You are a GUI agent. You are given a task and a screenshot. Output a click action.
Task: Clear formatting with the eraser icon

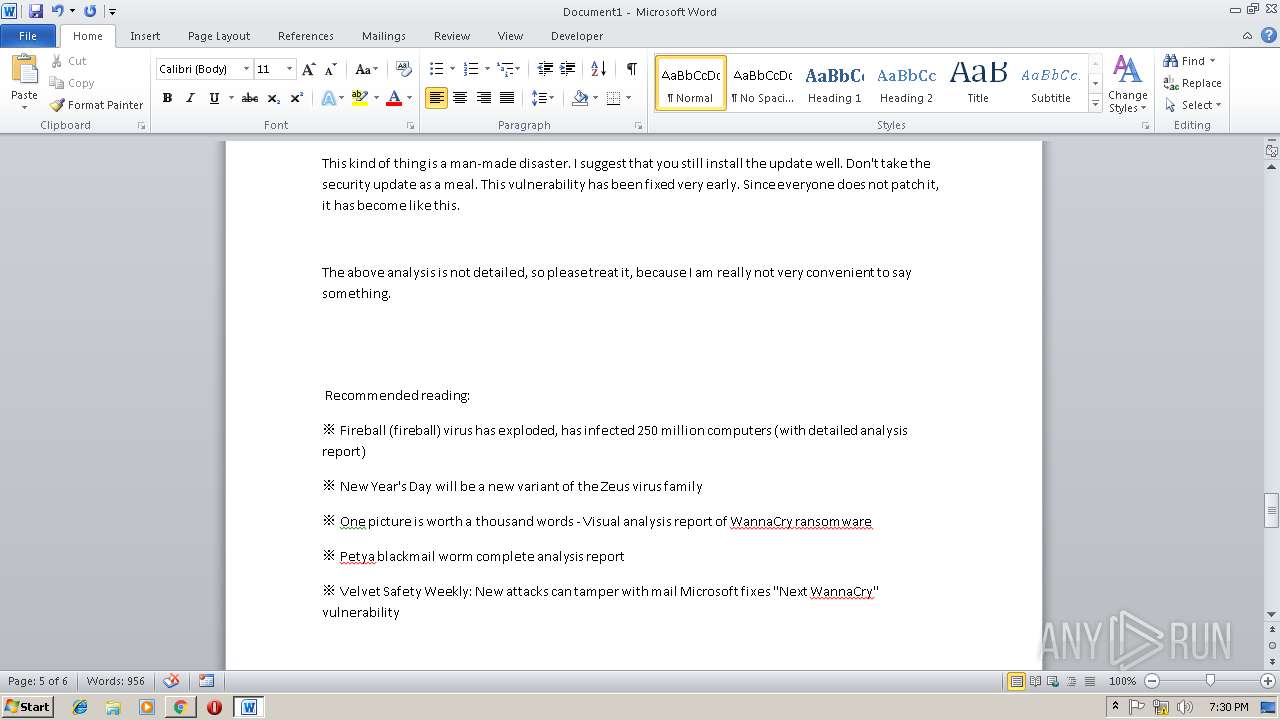[404, 69]
